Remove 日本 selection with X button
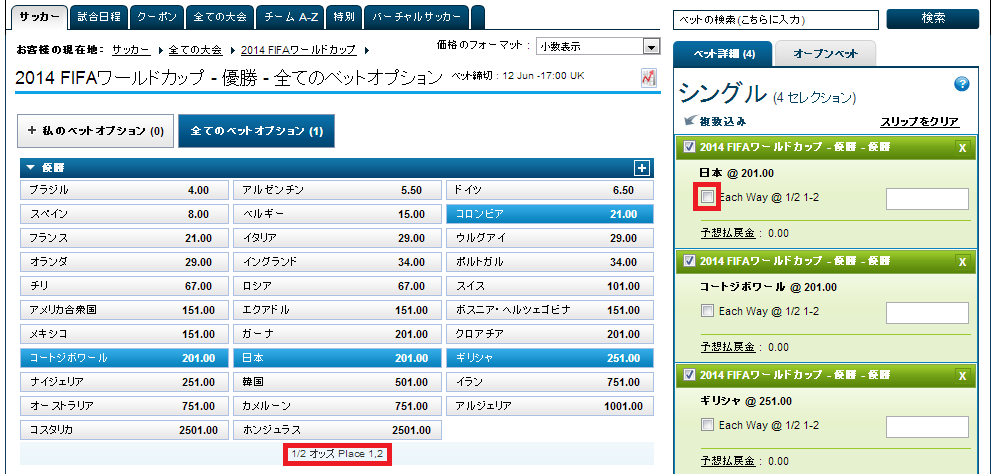This screenshot has height=474, width=994. (x=962, y=148)
